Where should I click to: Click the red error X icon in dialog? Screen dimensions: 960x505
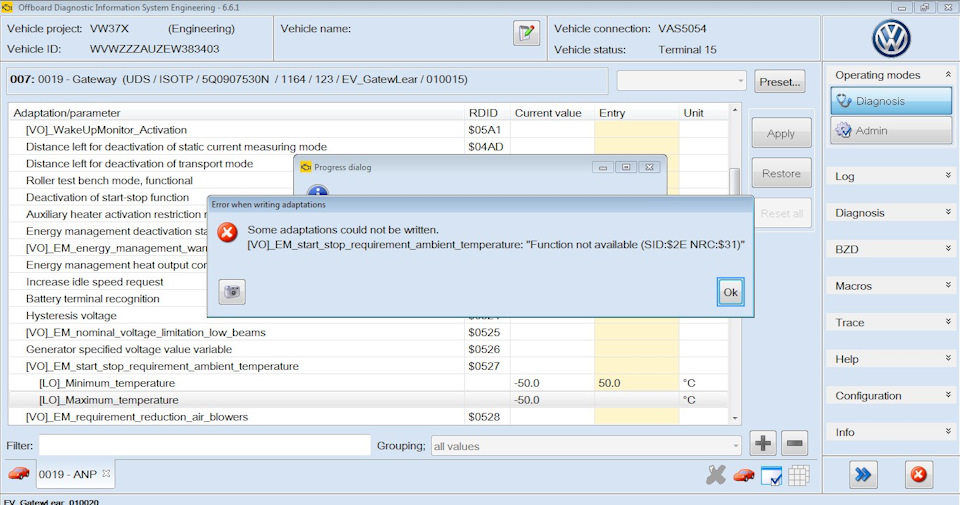coord(227,232)
